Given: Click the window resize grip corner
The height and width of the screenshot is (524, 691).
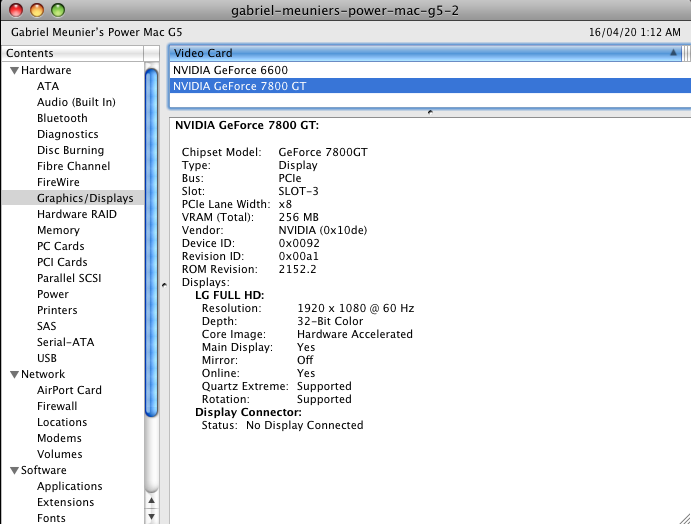Looking at the screenshot, I should (x=684, y=518).
